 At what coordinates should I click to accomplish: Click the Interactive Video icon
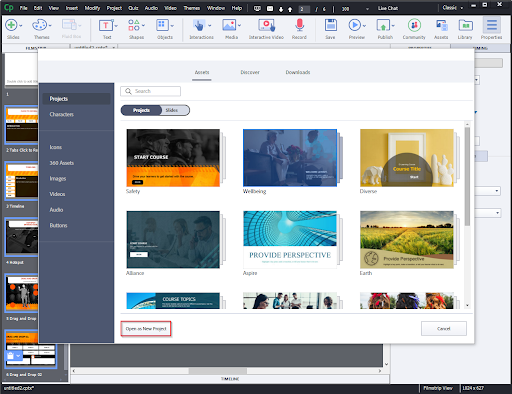pos(266,25)
